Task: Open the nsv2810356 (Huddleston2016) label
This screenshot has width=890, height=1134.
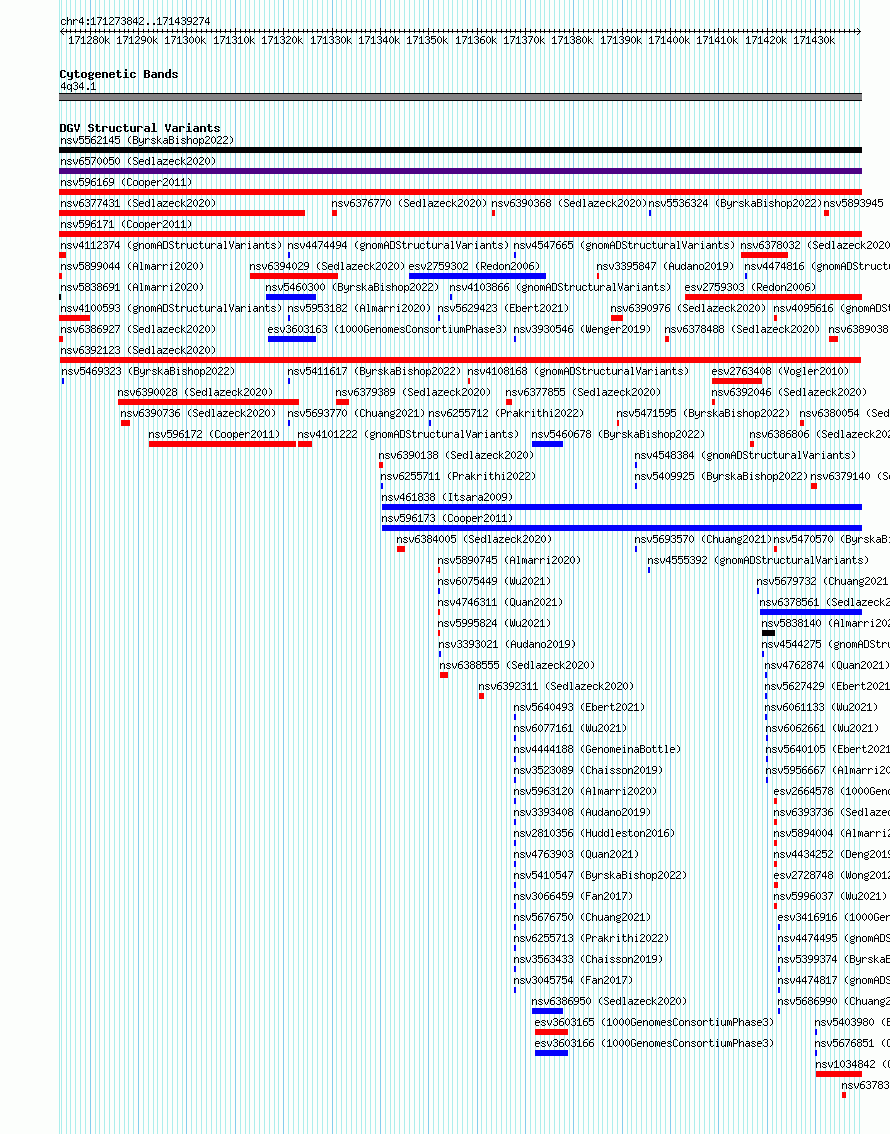Action: 594,832
